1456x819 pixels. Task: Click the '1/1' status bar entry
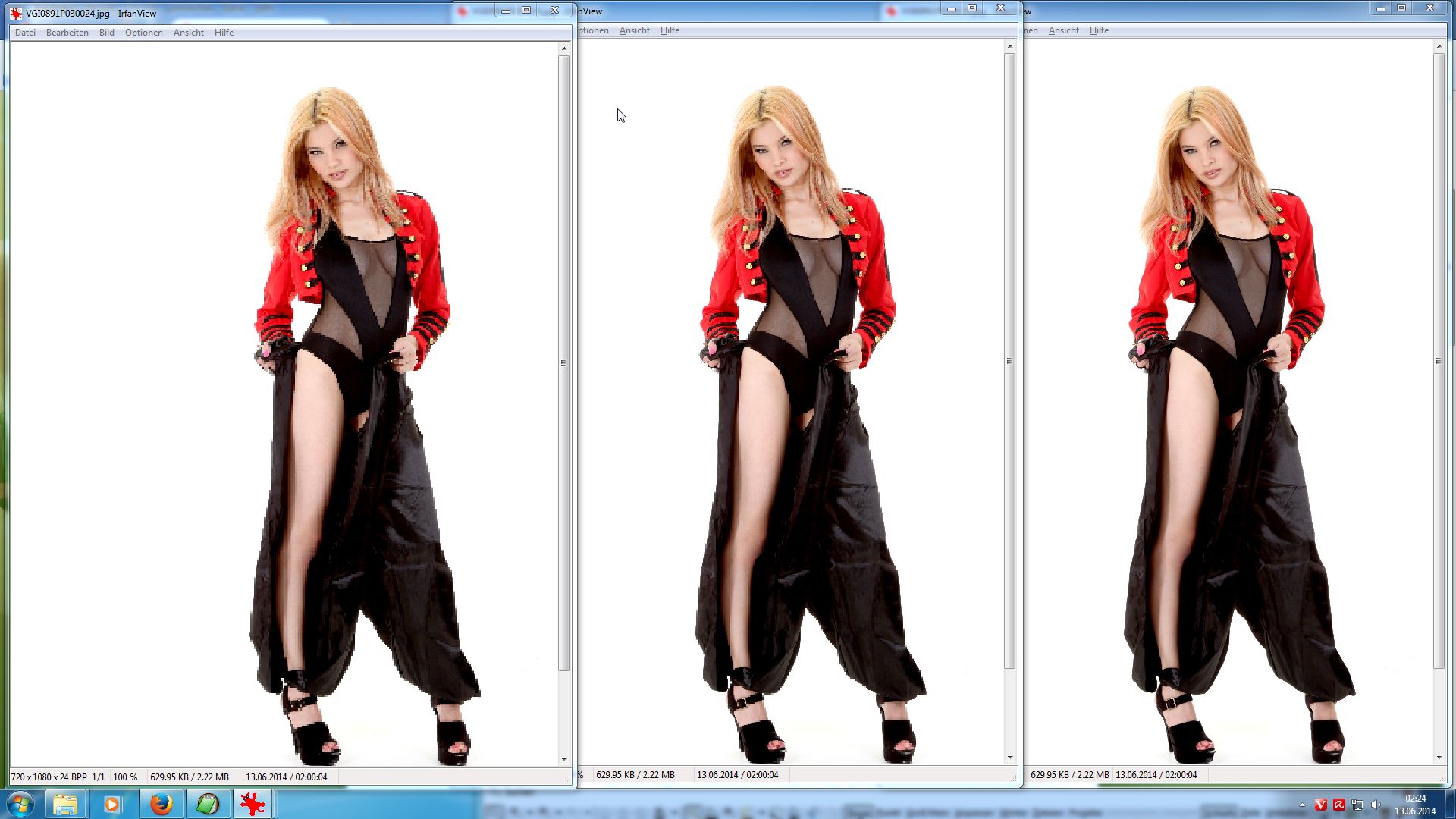[x=99, y=777]
